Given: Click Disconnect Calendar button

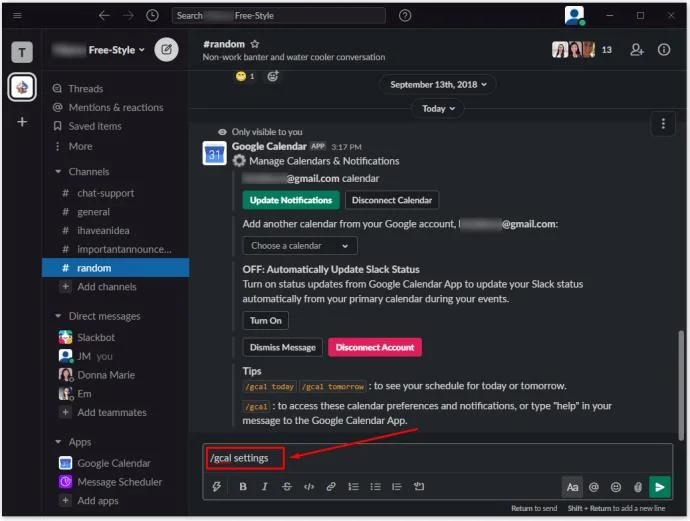Looking at the screenshot, I should coord(392,200).
